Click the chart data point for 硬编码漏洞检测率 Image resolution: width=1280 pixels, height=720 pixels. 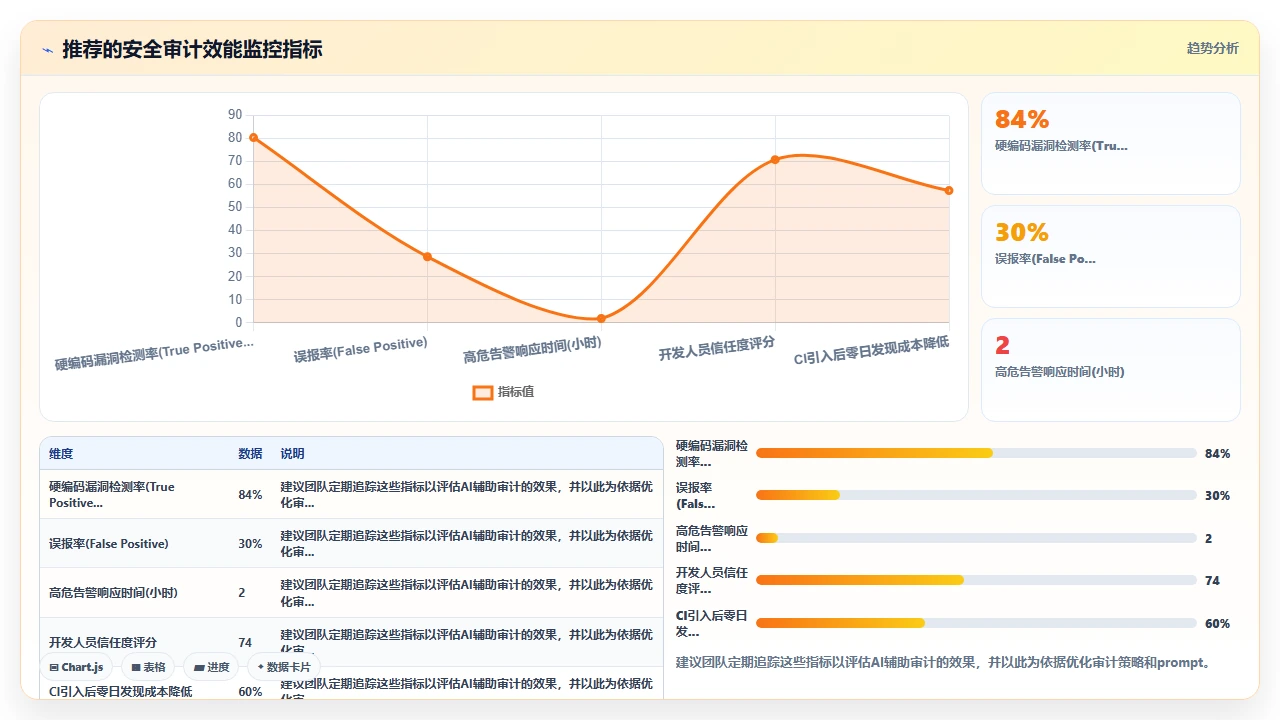(254, 138)
